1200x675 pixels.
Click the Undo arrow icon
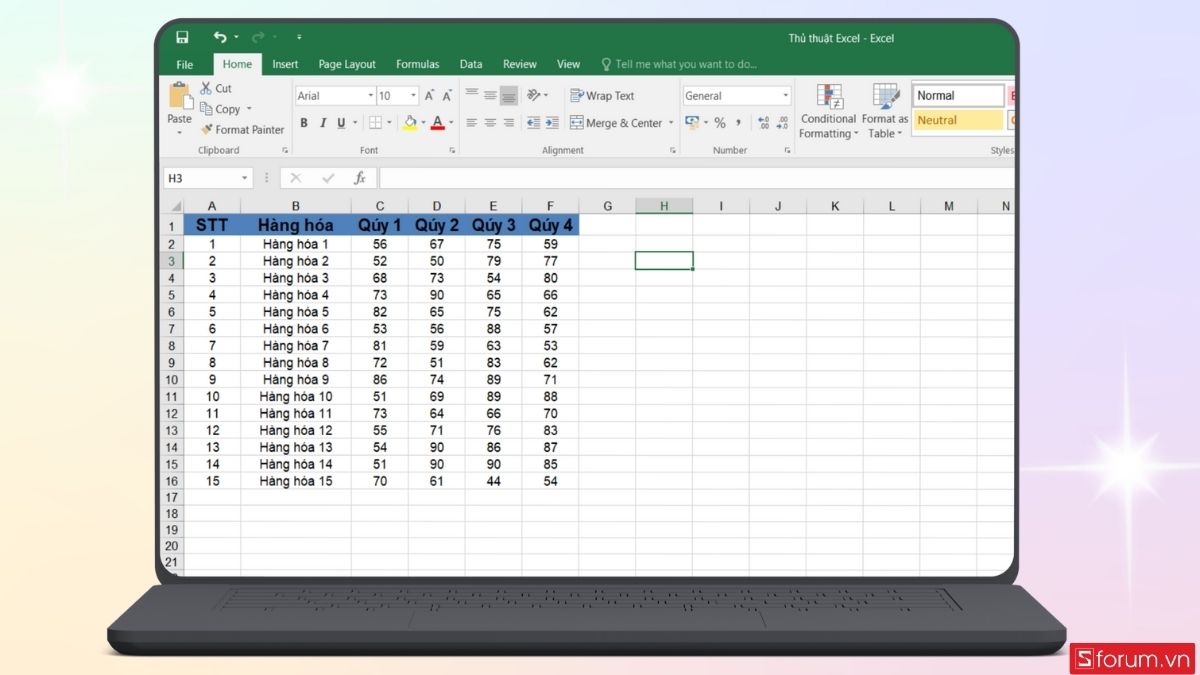(x=219, y=38)
